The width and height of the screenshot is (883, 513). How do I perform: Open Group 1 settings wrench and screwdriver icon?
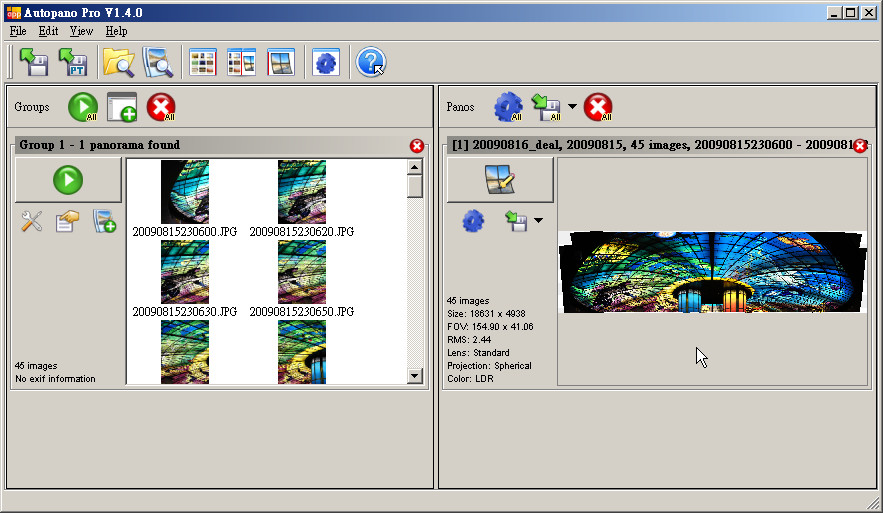[32, 221]
